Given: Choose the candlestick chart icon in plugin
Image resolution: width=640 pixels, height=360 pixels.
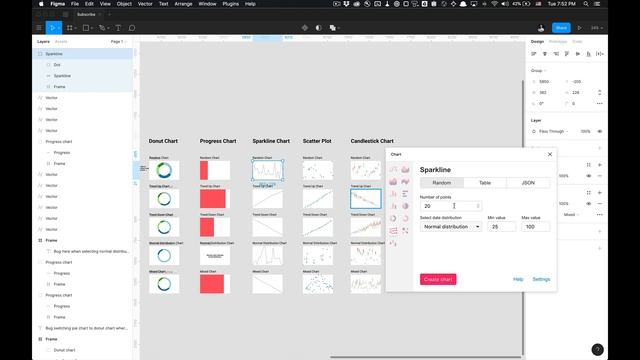Looking at the screenshot, I should [393, 243].
